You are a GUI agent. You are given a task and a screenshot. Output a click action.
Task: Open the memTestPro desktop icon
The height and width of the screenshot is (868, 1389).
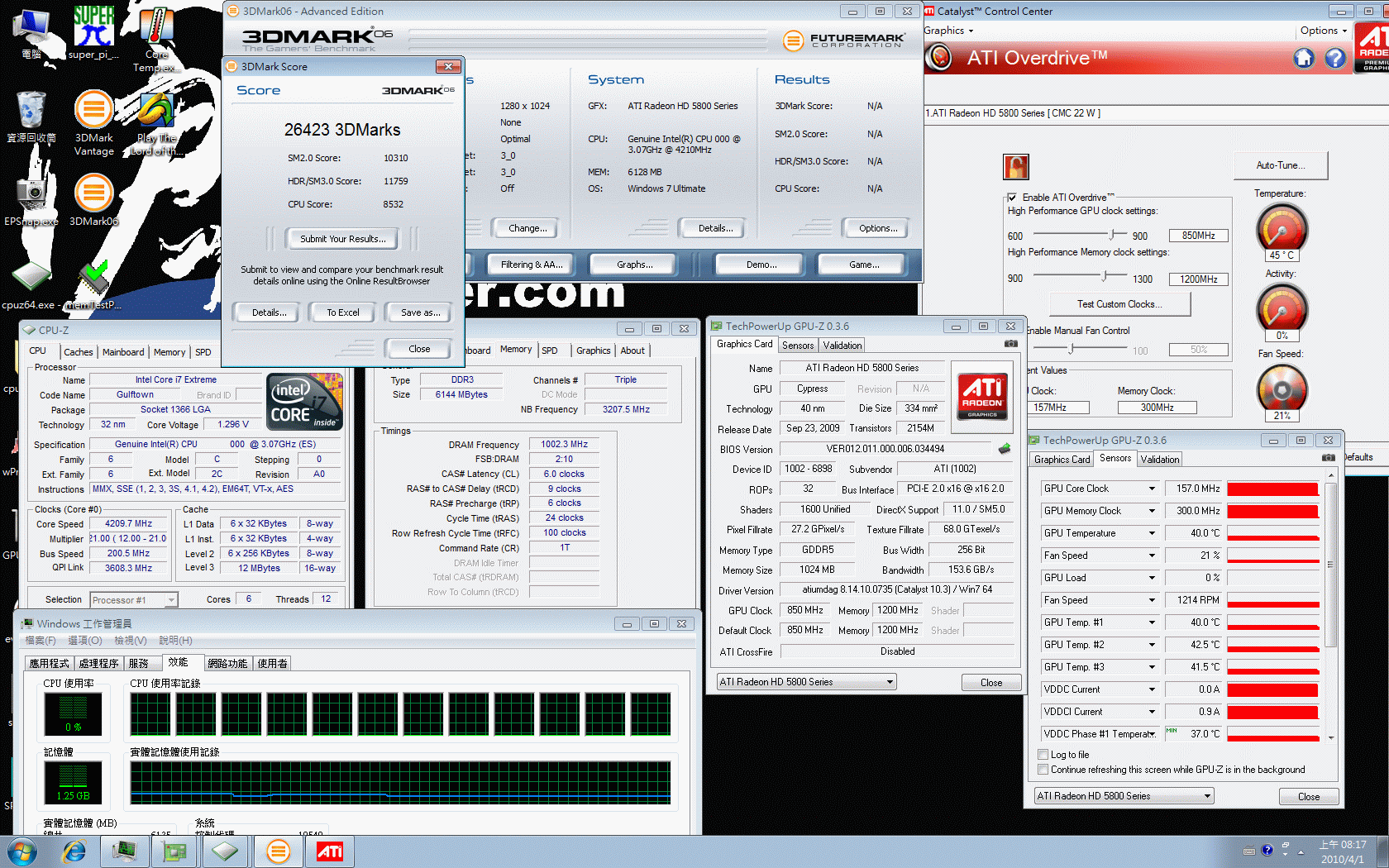point(93,286)
